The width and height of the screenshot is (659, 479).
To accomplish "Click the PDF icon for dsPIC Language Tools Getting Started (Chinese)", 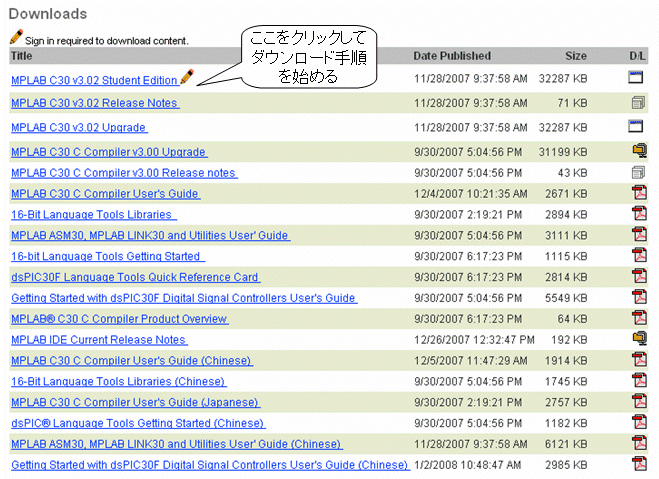I will [640, 422].
